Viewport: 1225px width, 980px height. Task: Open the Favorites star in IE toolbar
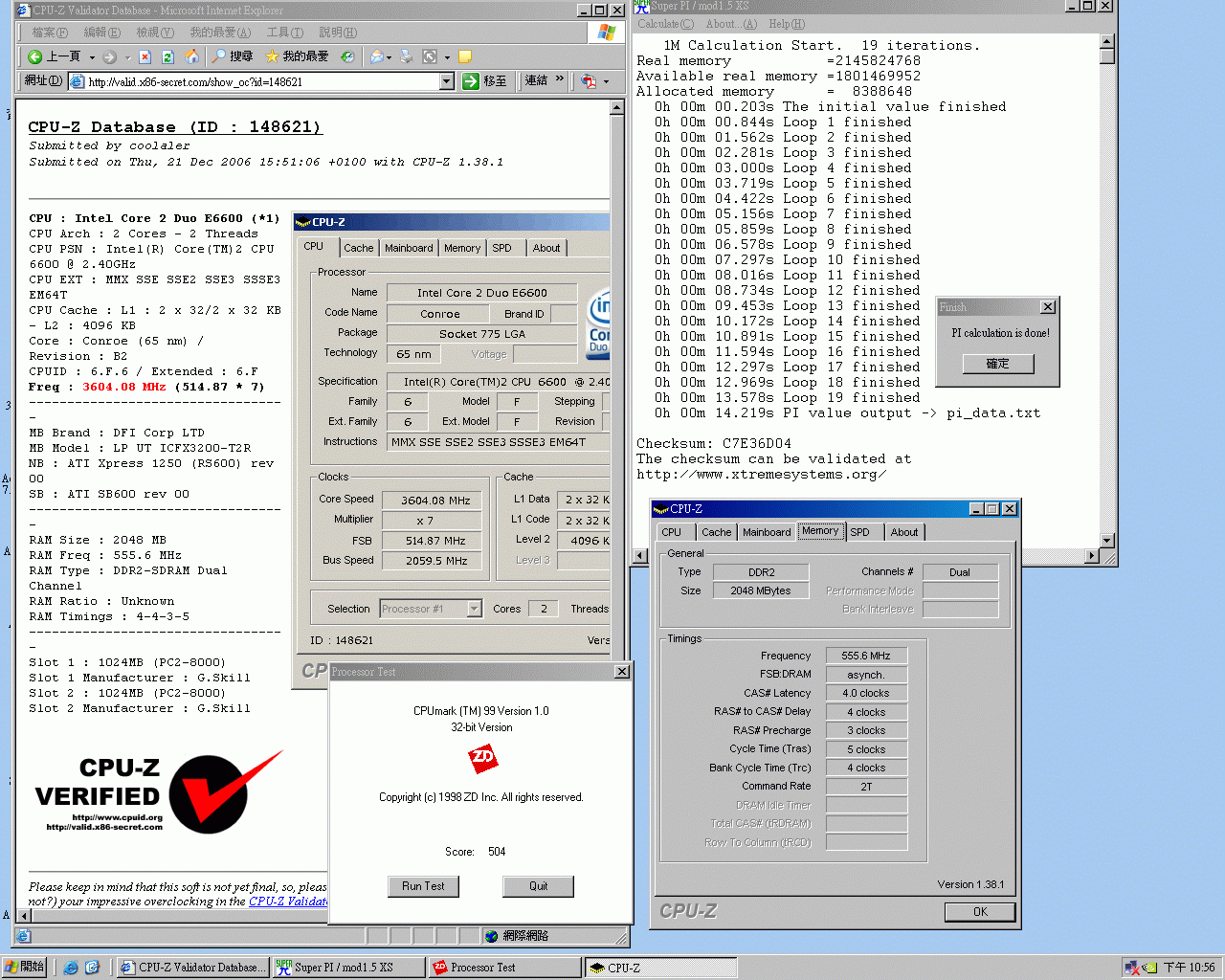pyautogui.click(x=272, y=56)
